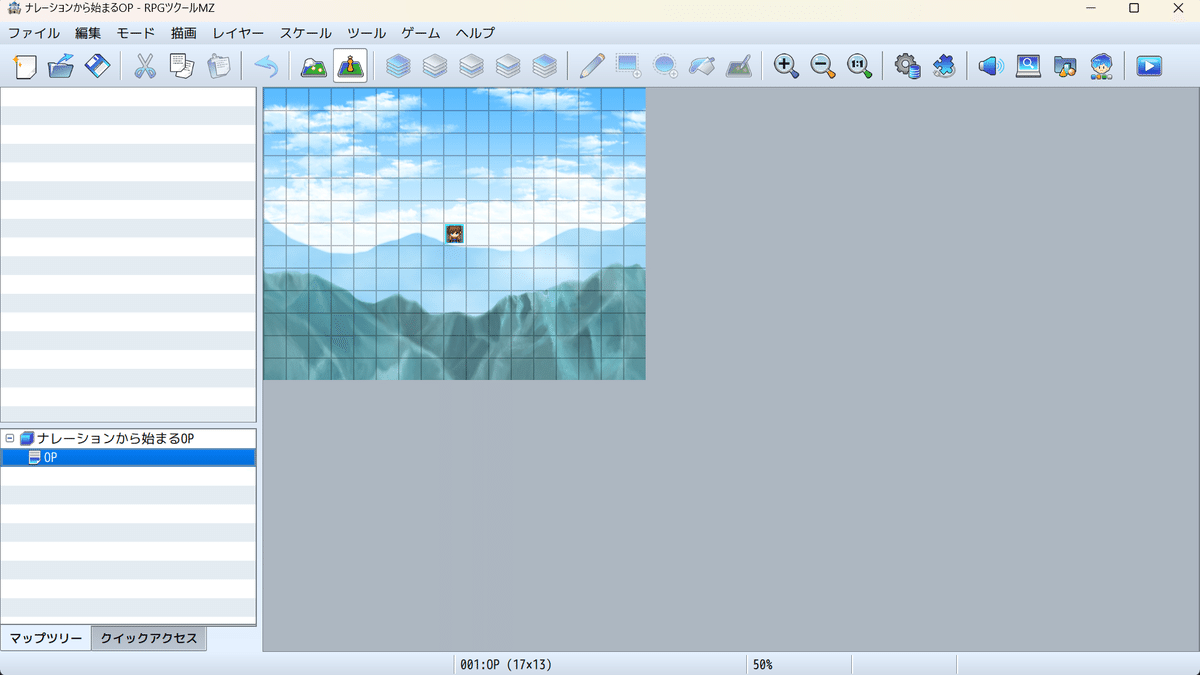
Task: Open the ヘルプ menu
Action: pyautogui.click(x=475, y=33)
